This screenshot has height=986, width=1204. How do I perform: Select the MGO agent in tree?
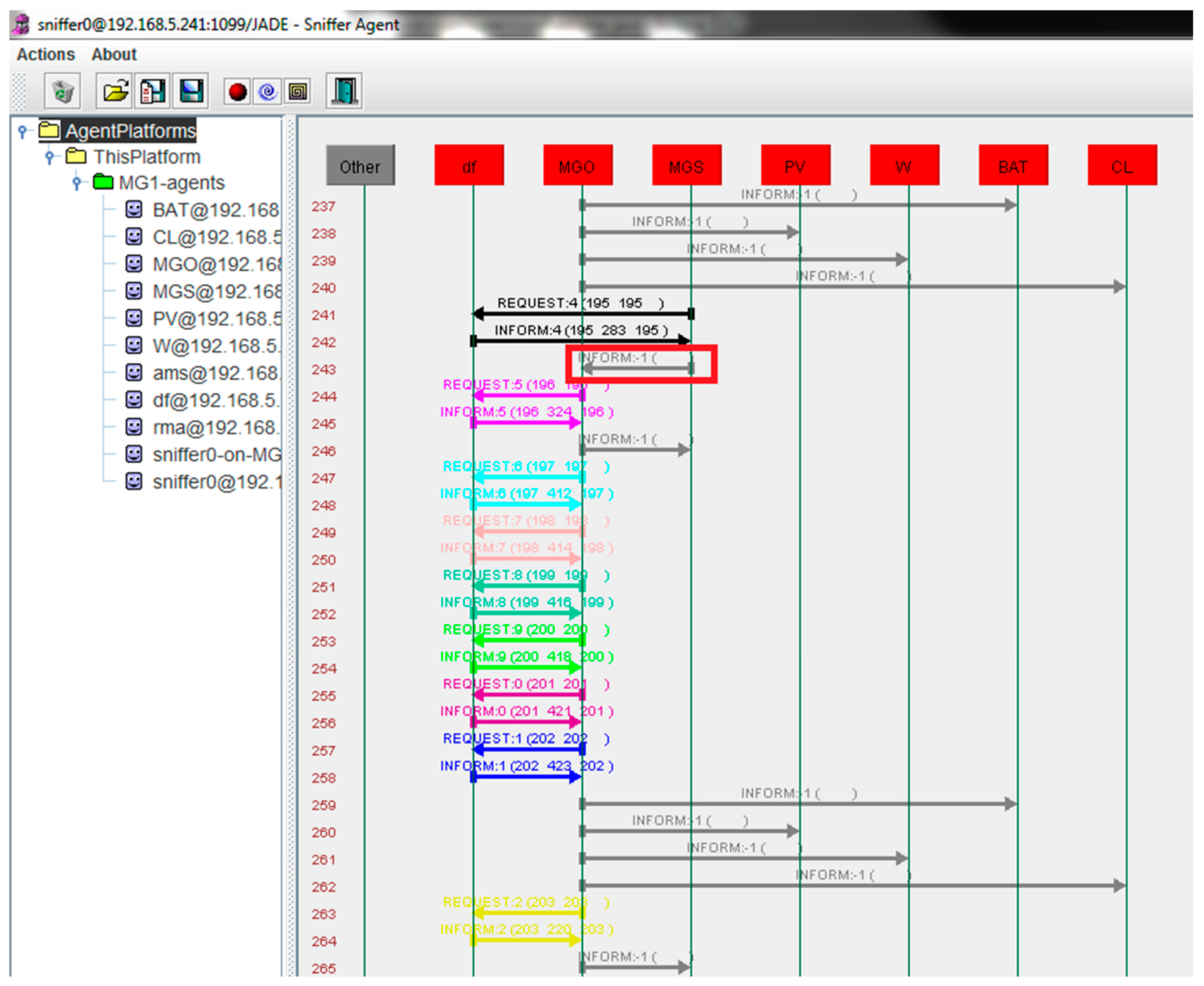tap(216, 265)
